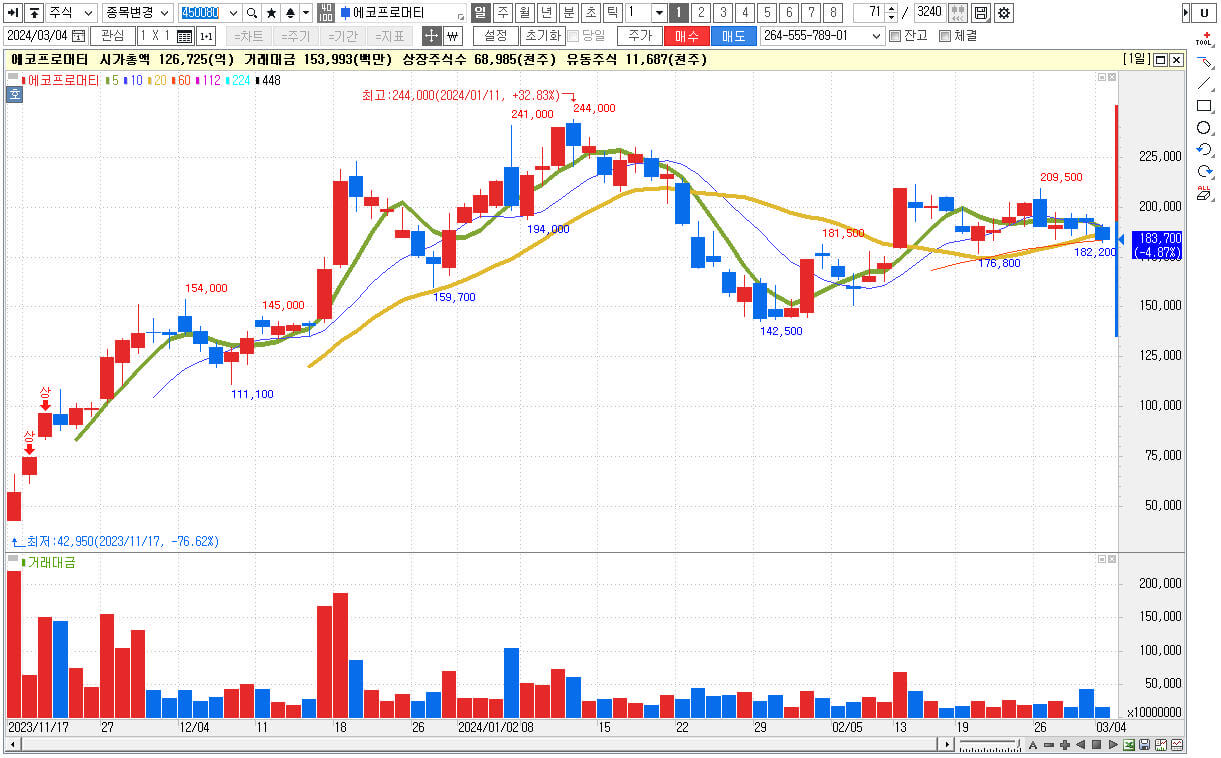The image size is (1221, 758).
Task: Click the red 매수 buy button
Action: coord(687,36)
